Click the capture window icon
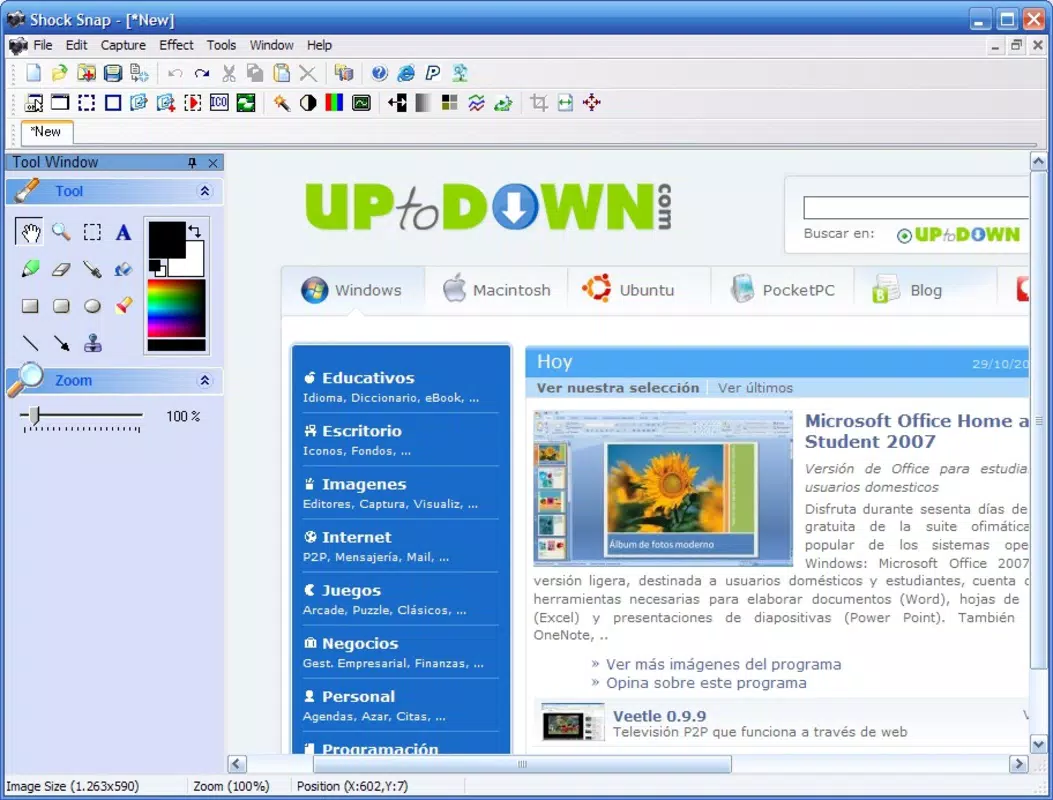This screenshot has width=1053, height=800. click(x=60, y=103)
